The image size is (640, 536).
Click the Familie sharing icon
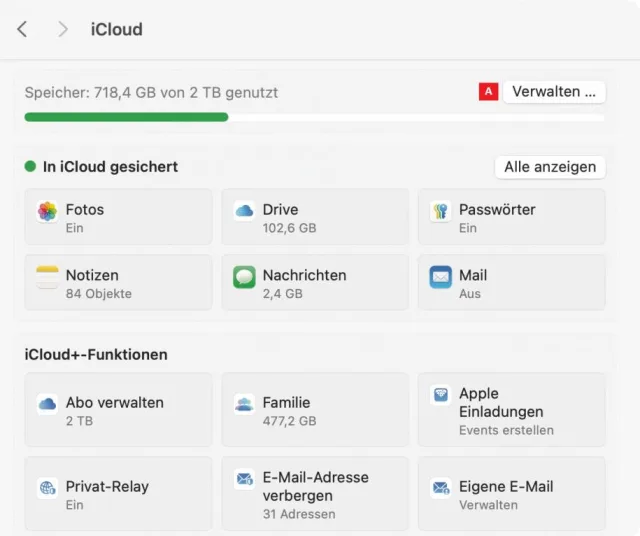pos(244,404)
